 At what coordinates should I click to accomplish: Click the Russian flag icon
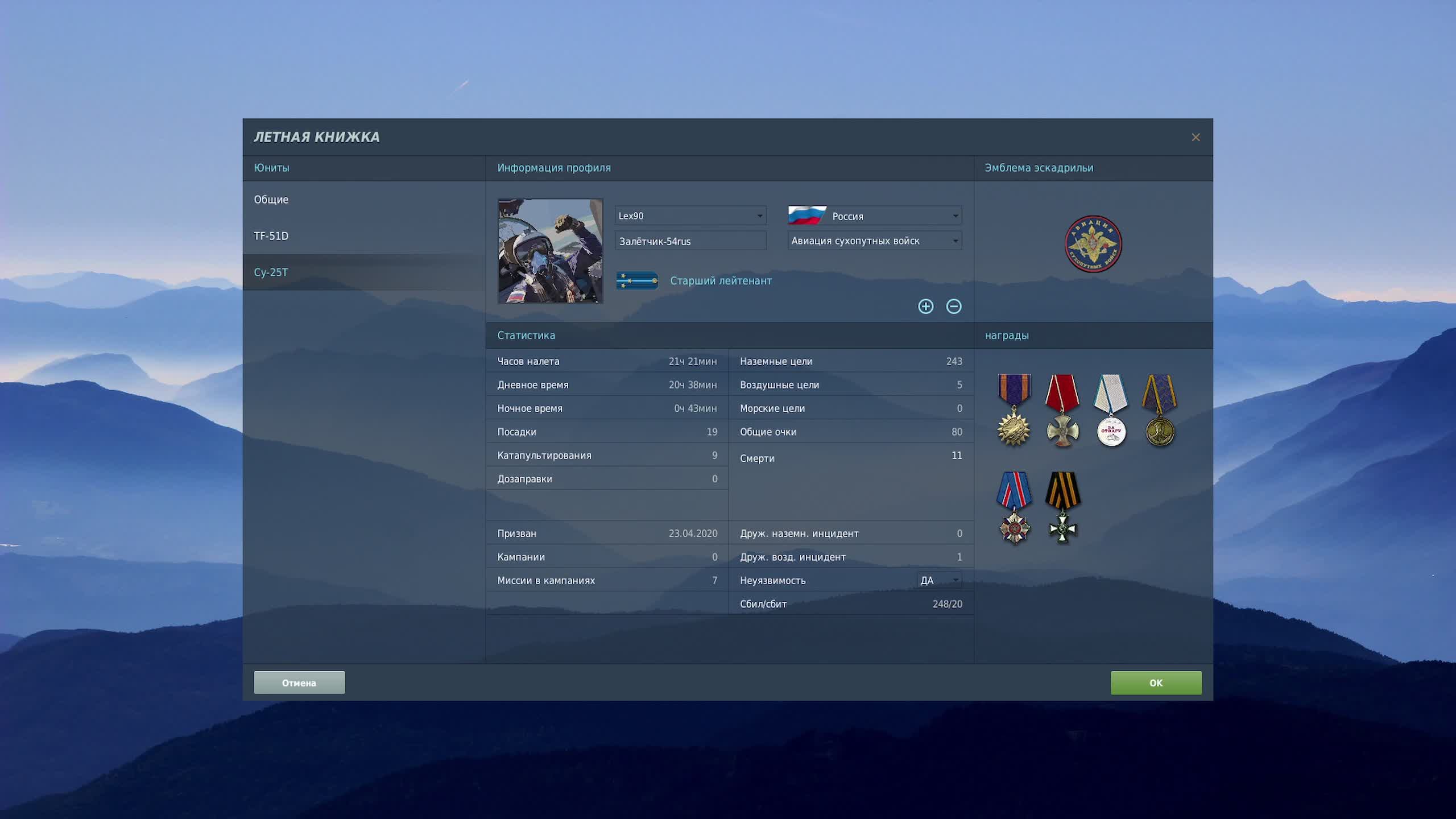[x=806, y=216]
